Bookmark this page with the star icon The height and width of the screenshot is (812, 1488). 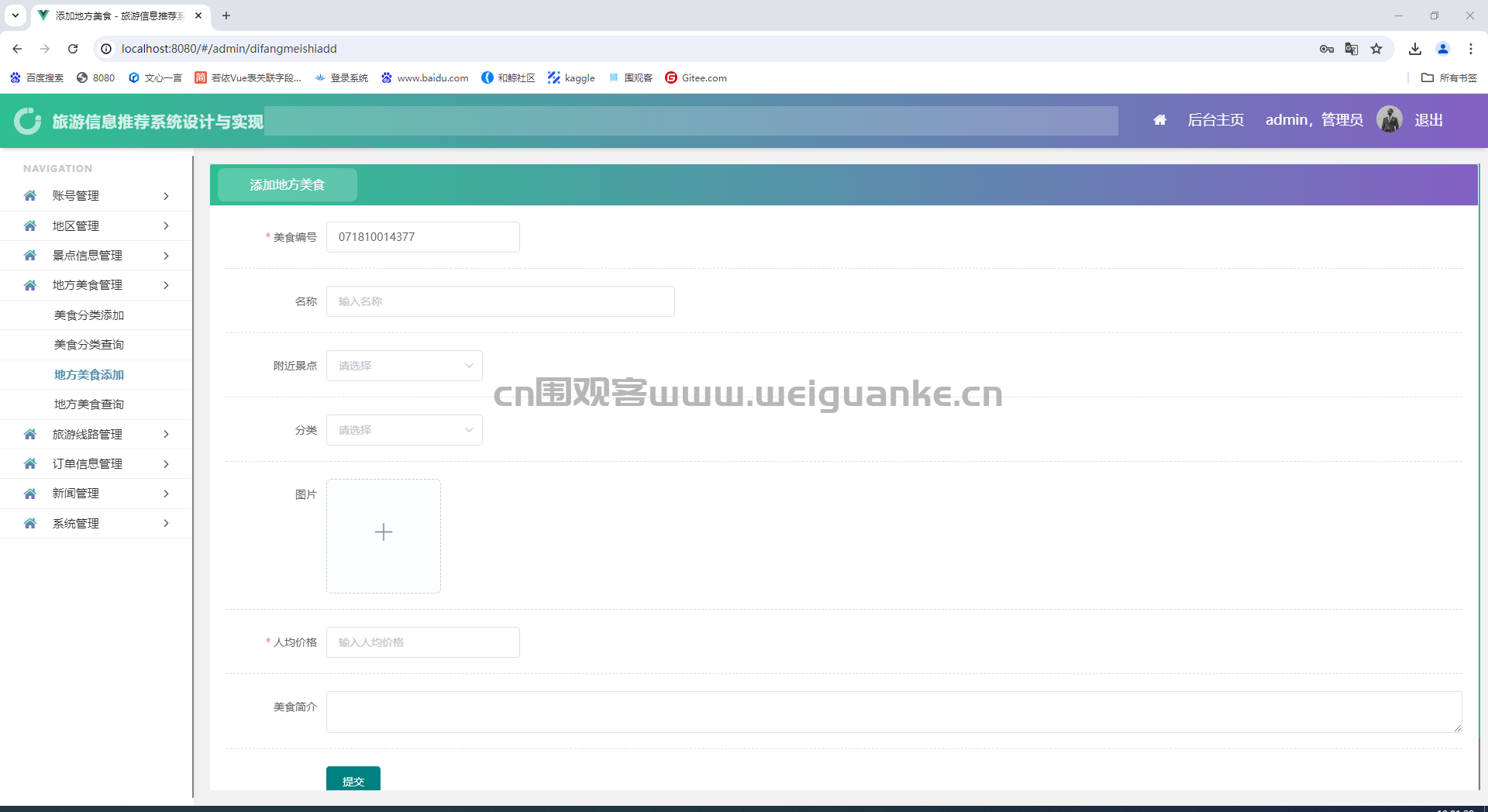point(1376,49)
